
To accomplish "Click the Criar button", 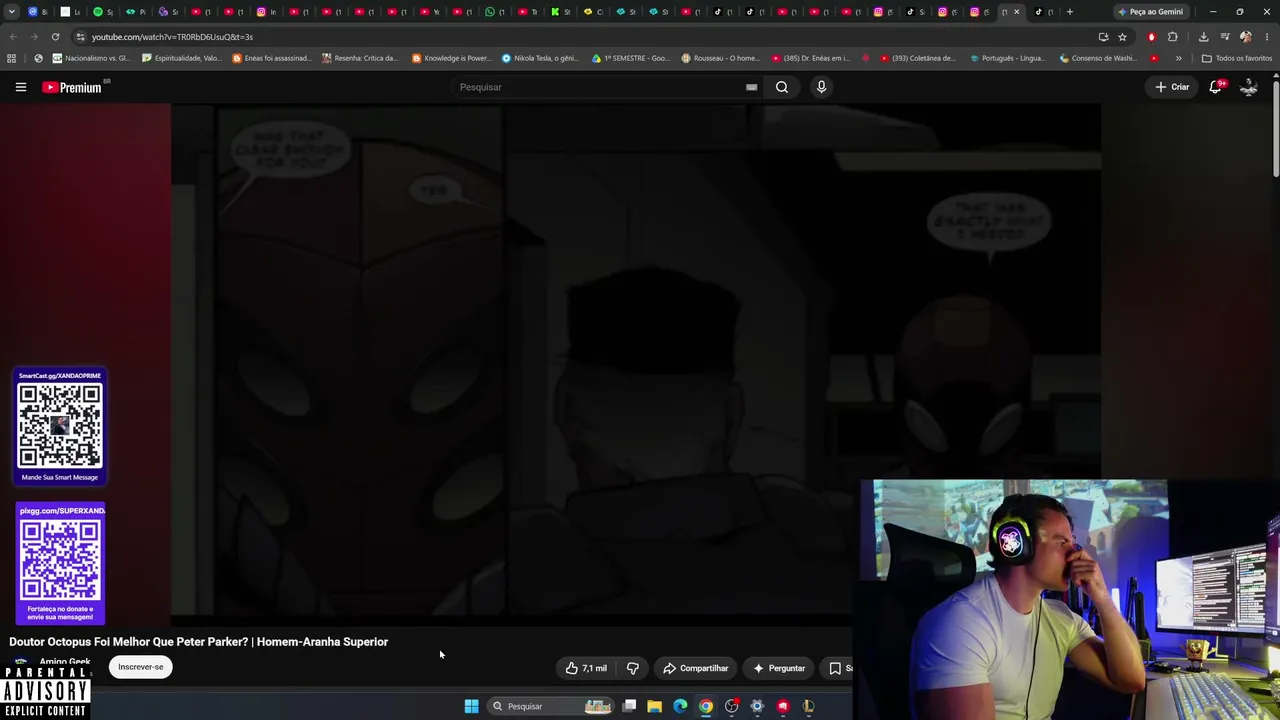I will coord(1172,87).
